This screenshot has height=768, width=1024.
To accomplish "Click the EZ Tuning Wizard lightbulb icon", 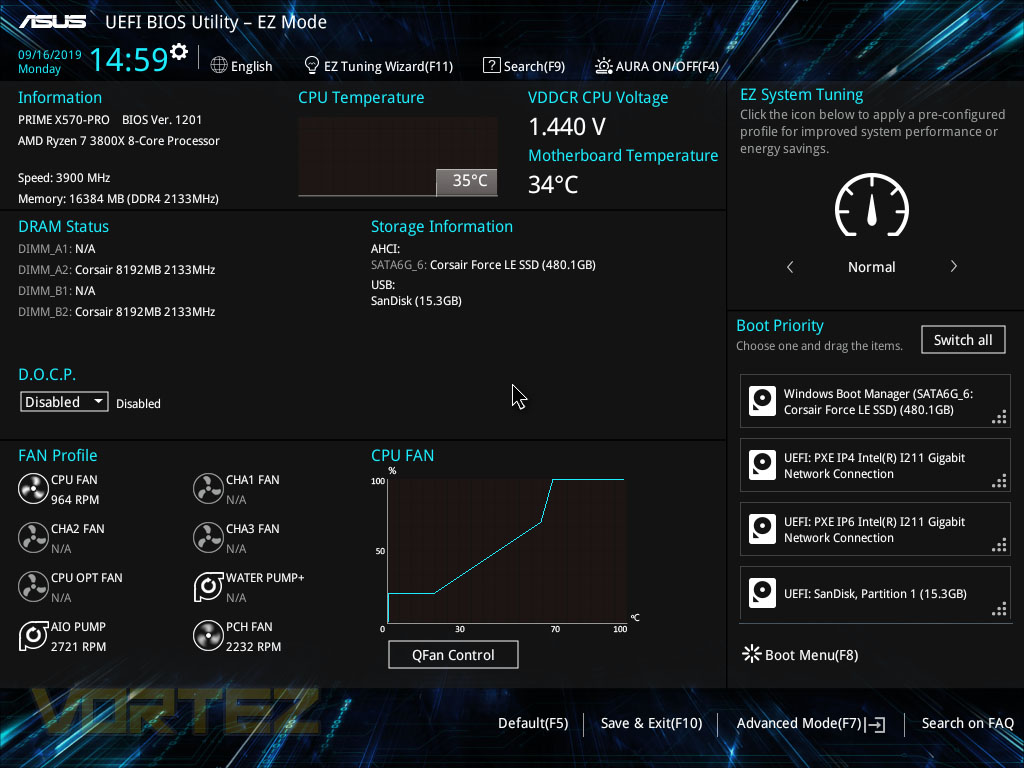I will point(312,65).
